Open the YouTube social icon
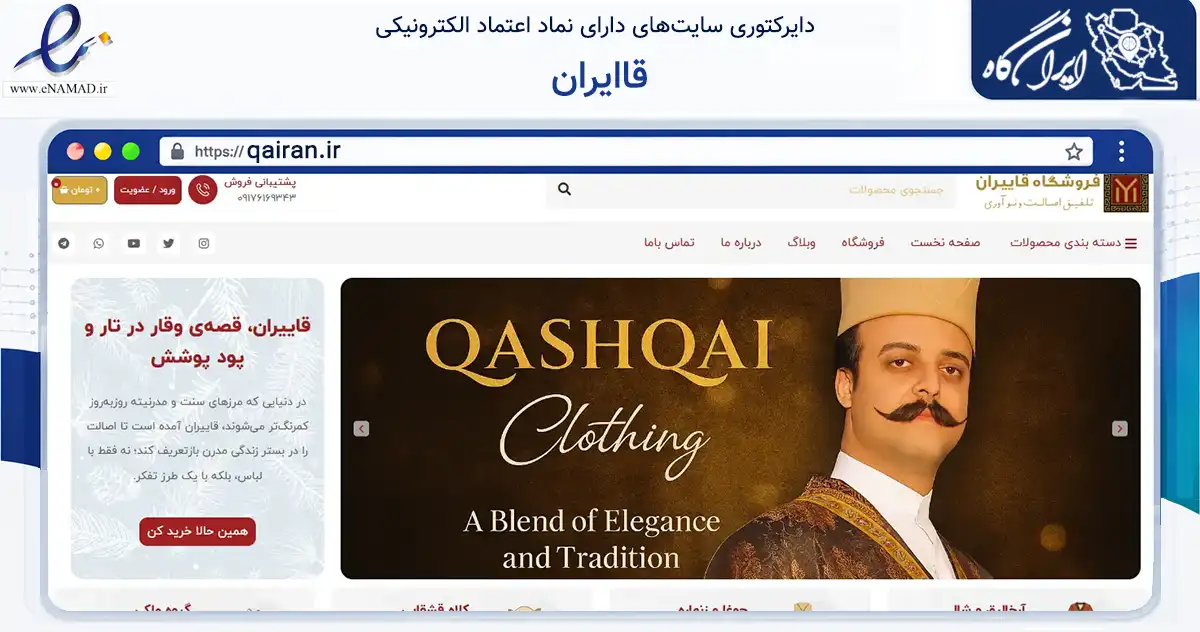This screenshot has width=1200, height=632. pyautogui.click(x=134, y=243)
